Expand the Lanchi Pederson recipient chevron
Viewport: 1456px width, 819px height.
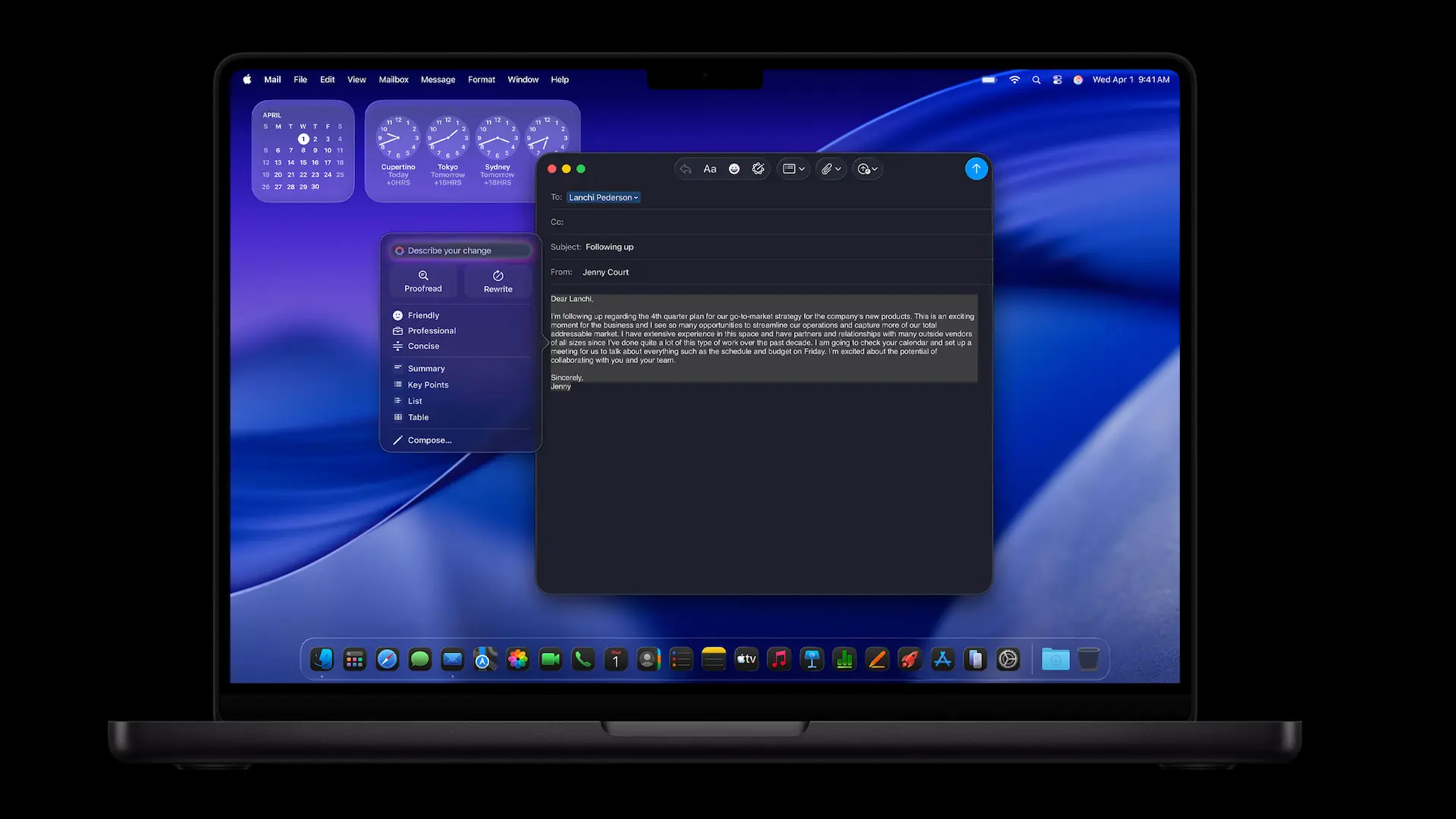point(636,198)
